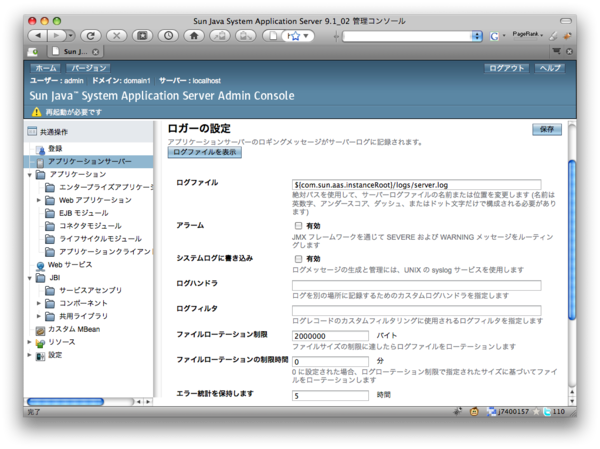
Task: Select the Sun J... browser tab
Action: click(75, 52)
